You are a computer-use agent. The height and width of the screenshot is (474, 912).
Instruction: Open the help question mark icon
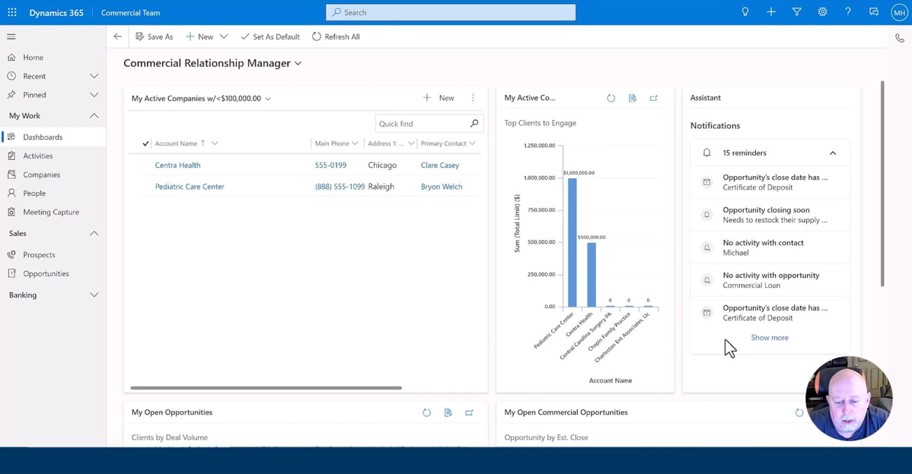[848, 12]
